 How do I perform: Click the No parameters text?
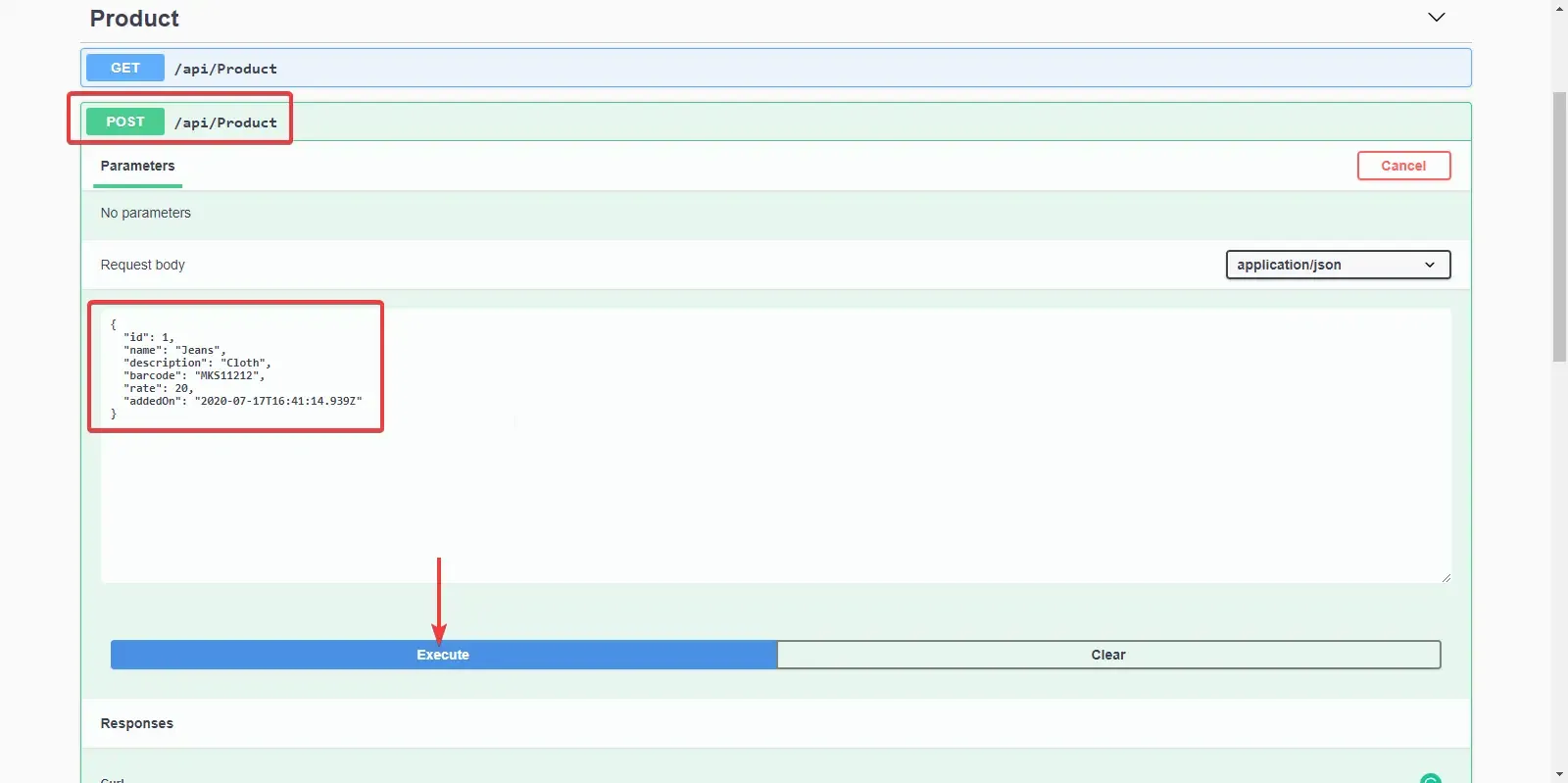[146, 213]
